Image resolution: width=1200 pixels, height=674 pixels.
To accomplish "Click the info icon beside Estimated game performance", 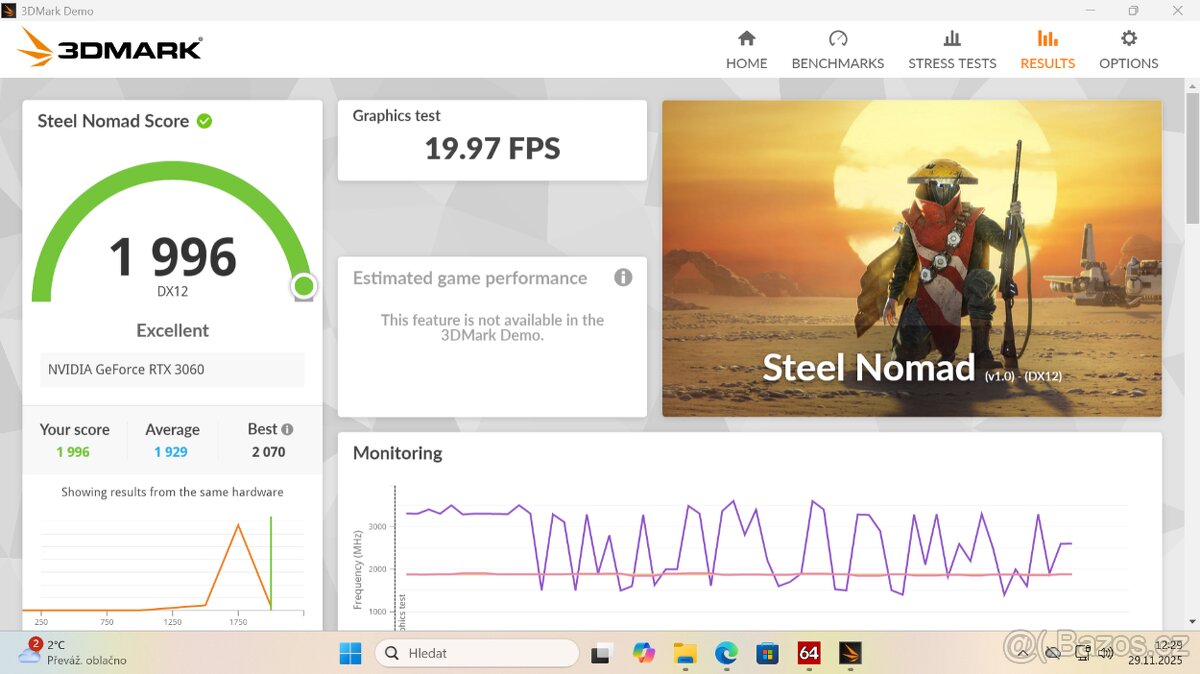I will click(623, 278).
